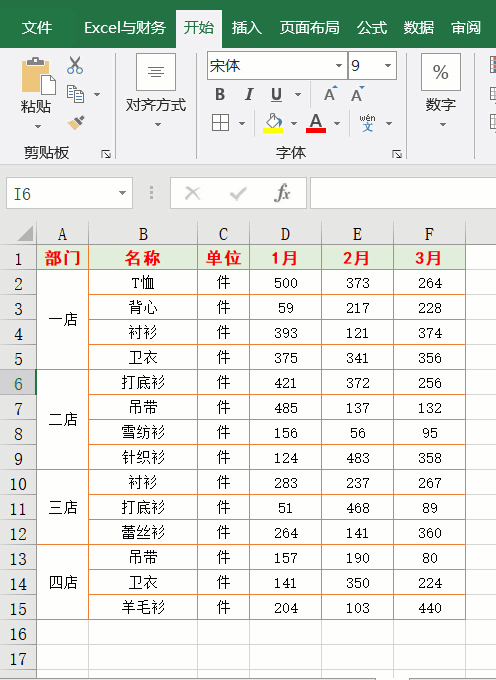Click the alignment lines icon
This screenshot has height=680, width=496.
click(156, 72)
